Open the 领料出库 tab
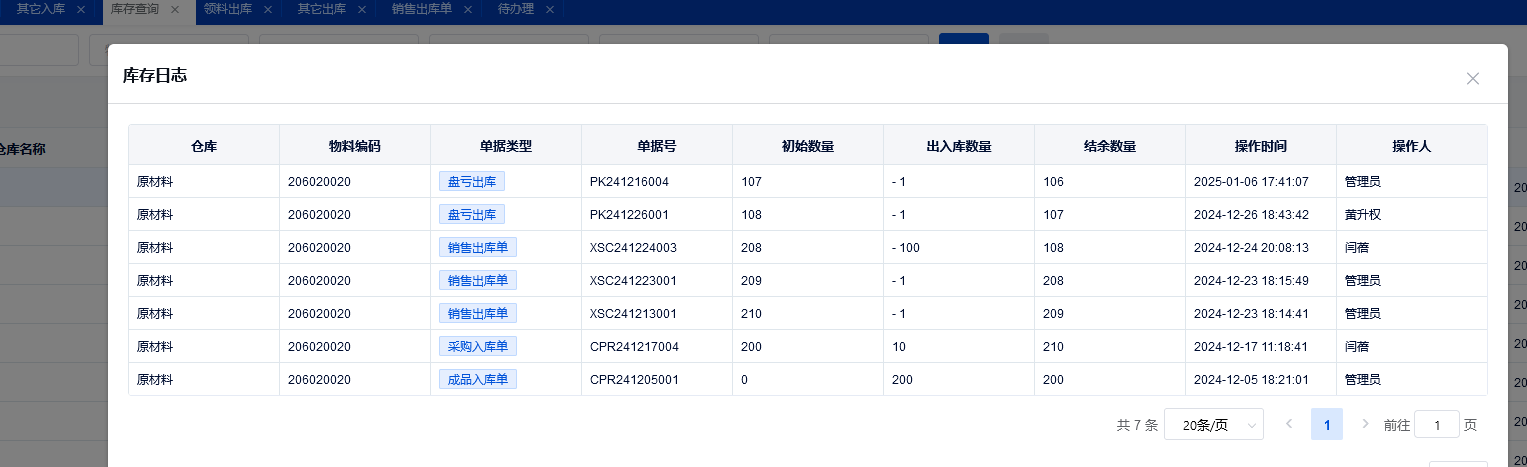Screen dimensions: 1527x467 point(230,9)
